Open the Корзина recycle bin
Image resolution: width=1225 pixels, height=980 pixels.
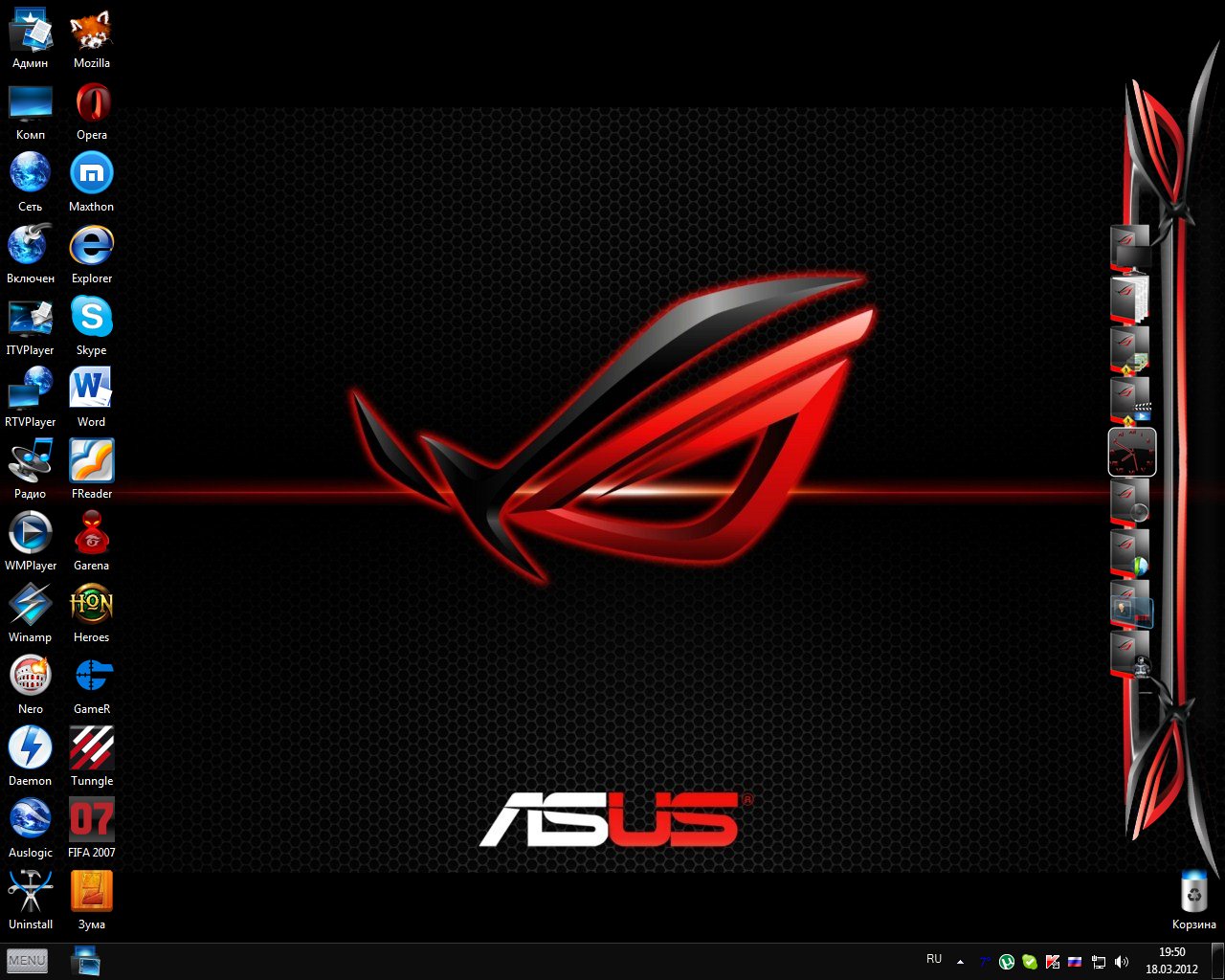[x=1194, y=902]
